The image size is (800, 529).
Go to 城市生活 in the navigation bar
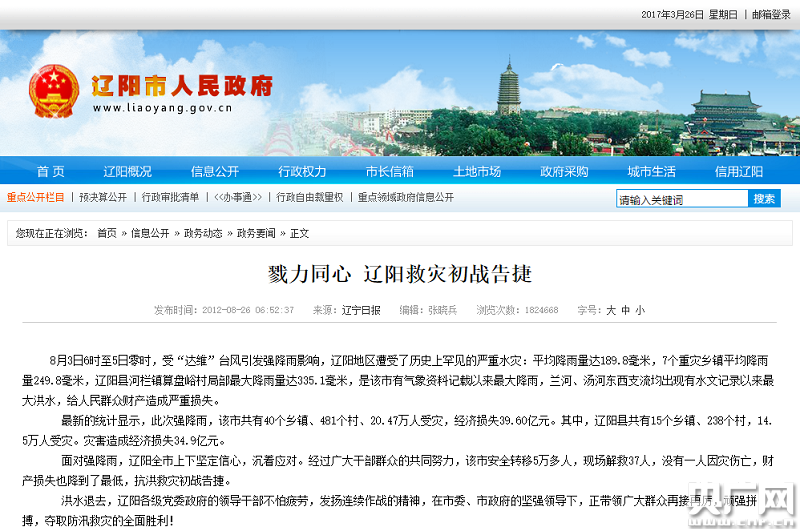tap(651, 171)
